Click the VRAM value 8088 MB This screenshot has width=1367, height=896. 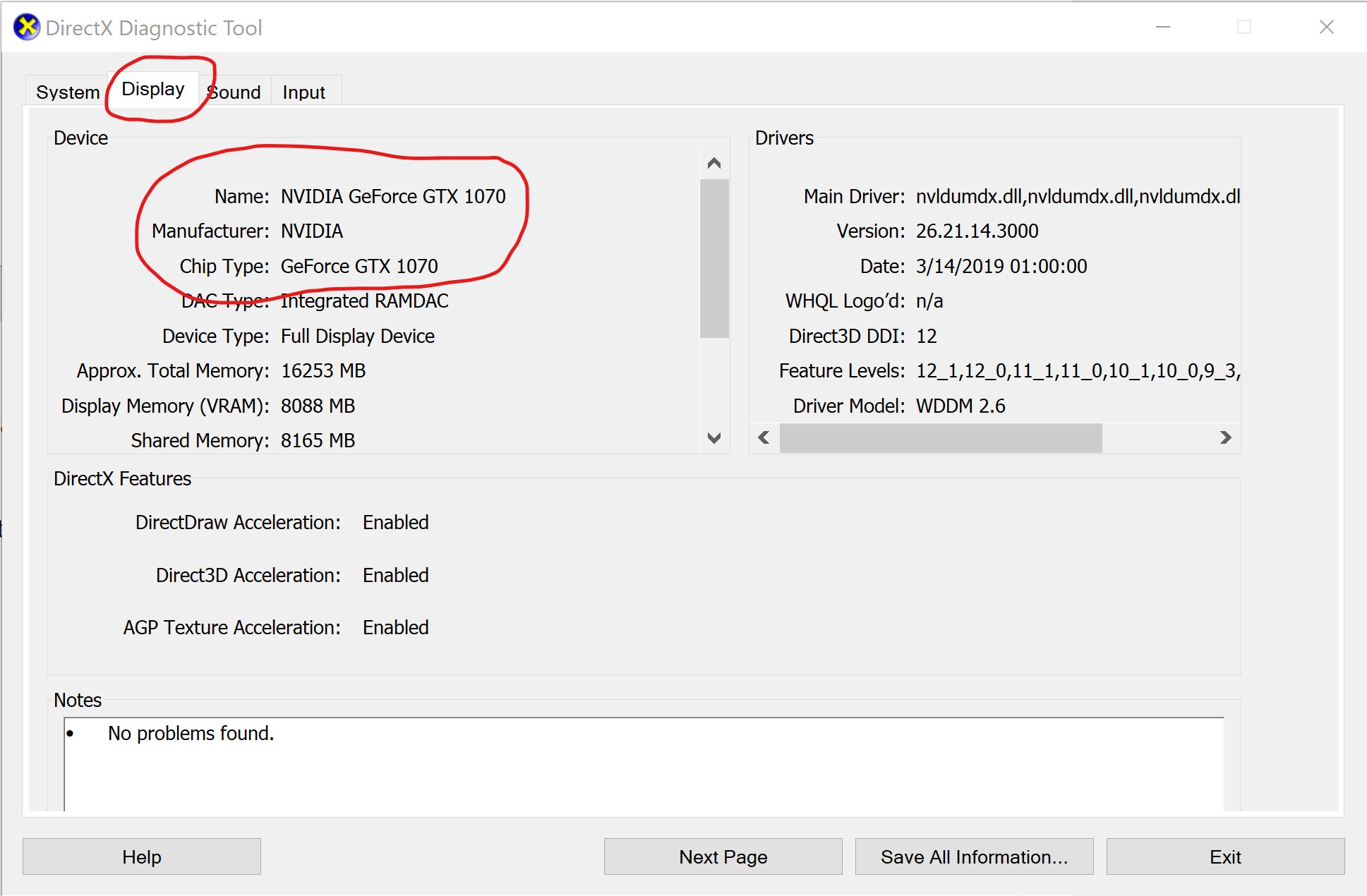[318, 406]
